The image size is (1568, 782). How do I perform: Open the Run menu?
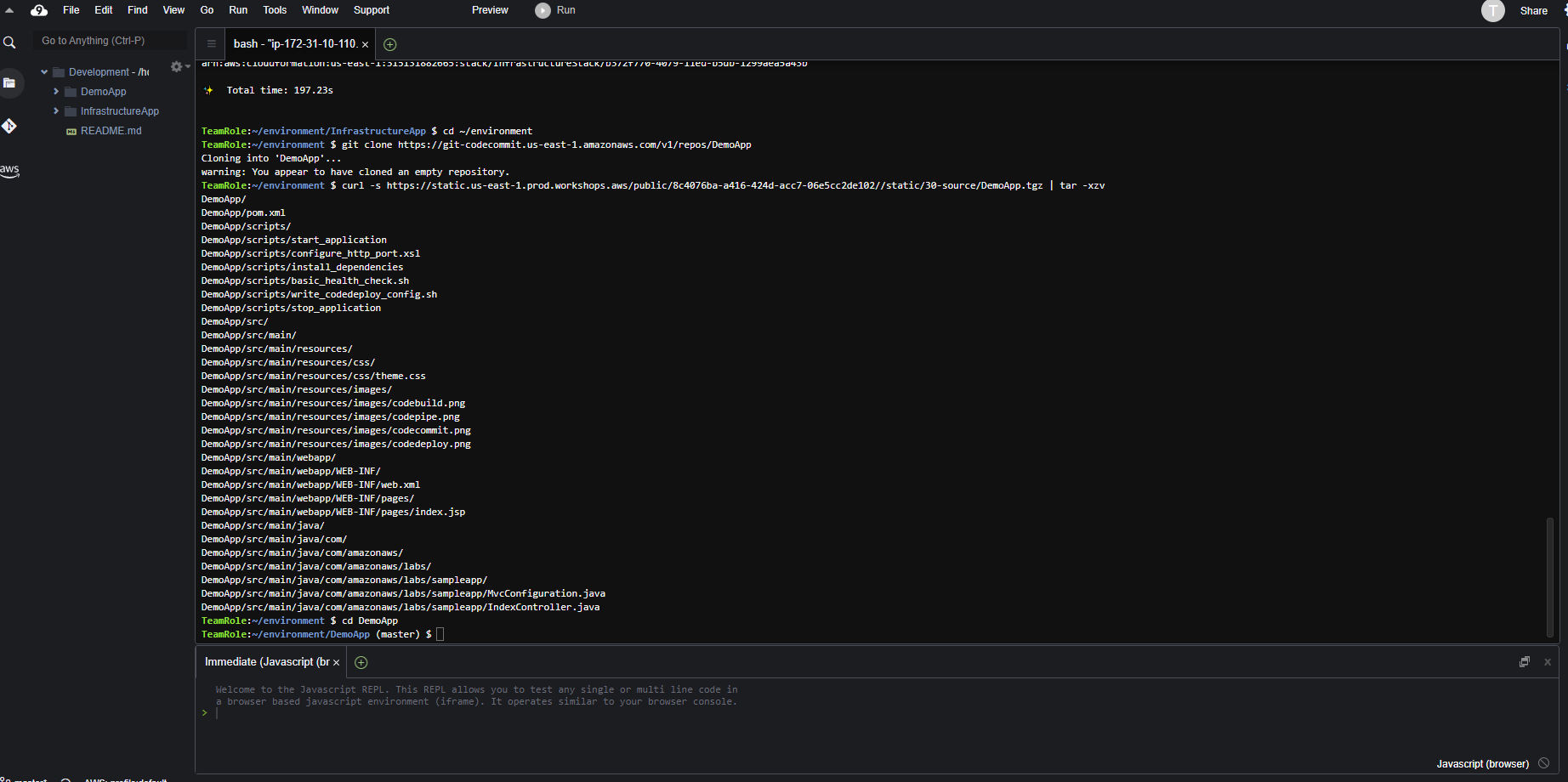pos(238,10)
